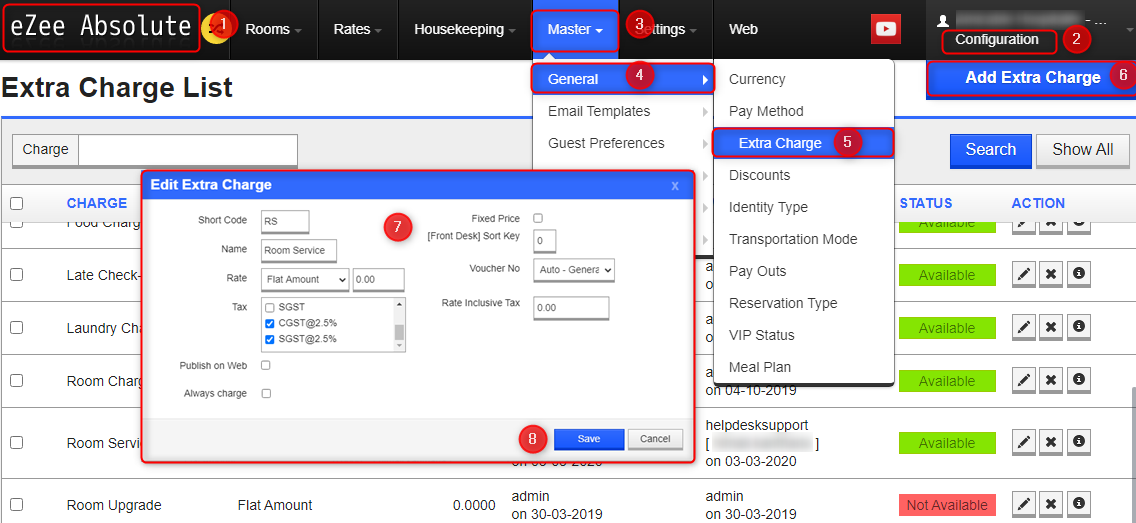Click the Tax list scroll-up arrow
Viewport: 1136px width, 523px height.
tap(398, 304)
